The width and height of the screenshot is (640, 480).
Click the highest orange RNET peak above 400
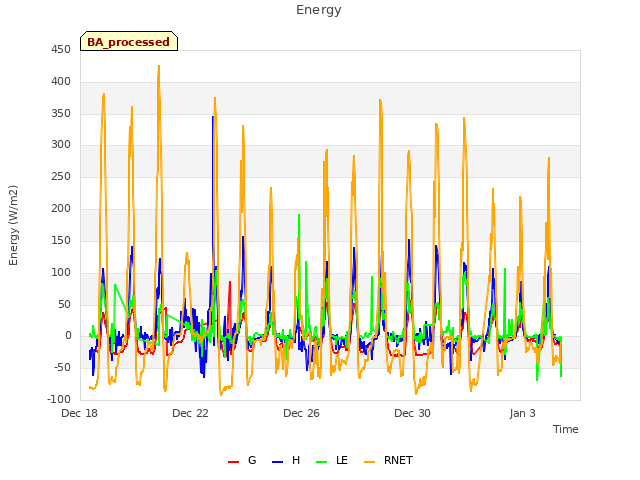tap(159, 66)
